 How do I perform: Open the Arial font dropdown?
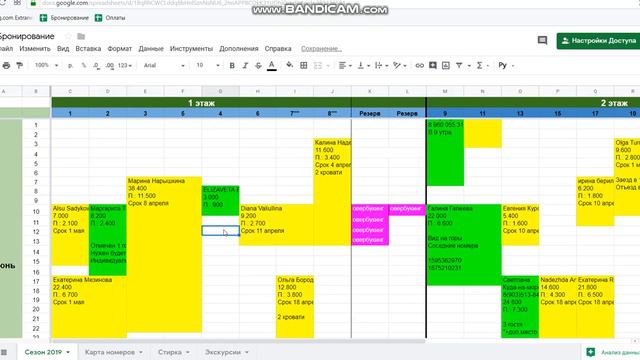click(164, 65)
